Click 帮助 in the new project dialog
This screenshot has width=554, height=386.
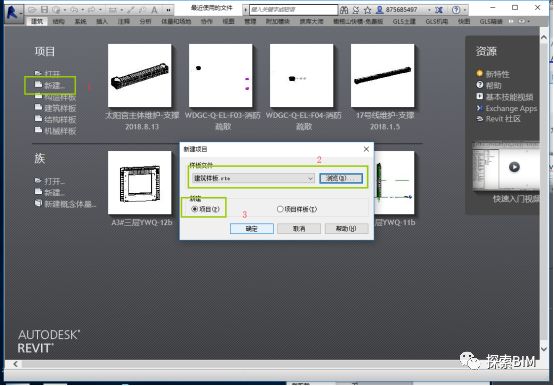point(346,228)
